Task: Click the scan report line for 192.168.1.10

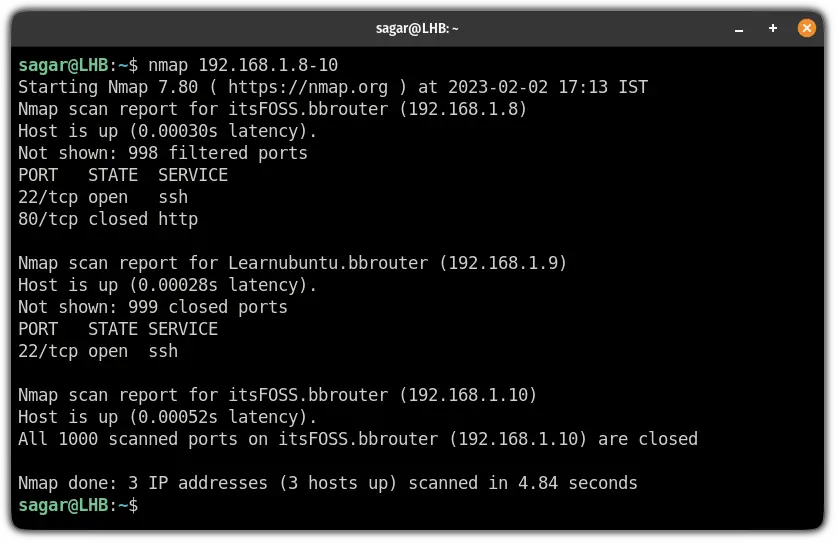Action: pyautogui.click(x=278, y=395)
